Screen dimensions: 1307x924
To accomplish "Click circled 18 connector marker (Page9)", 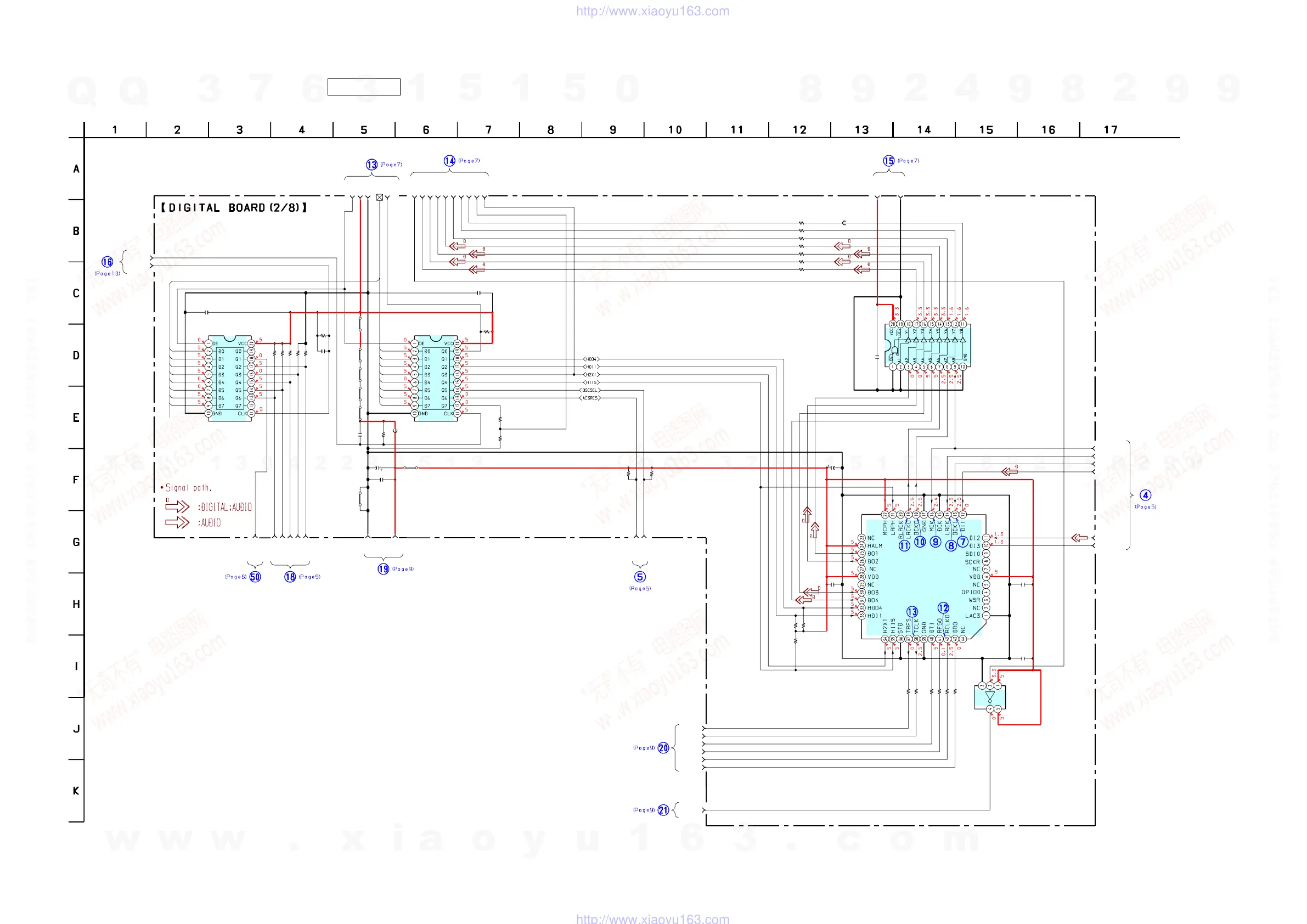I will 290,577.
